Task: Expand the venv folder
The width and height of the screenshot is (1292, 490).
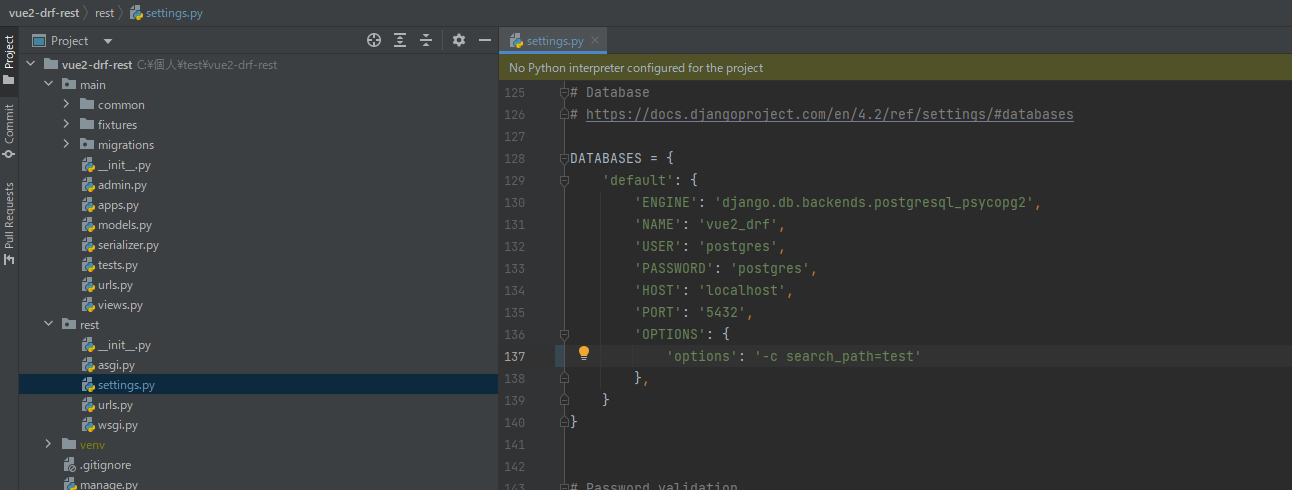Action: pyautogui.click(x=48, y=445)
